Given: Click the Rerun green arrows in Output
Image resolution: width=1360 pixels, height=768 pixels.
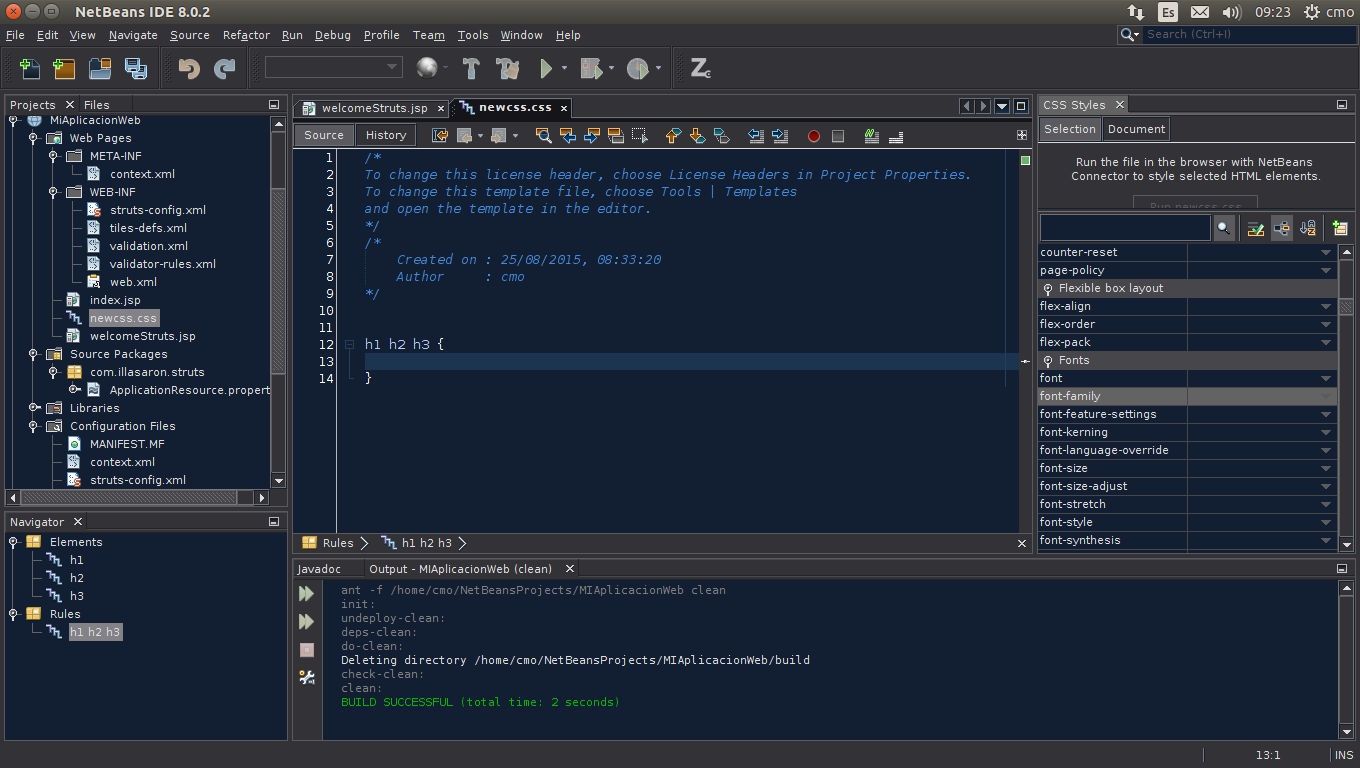Looking at the screenshot, I should click(307, 593).
